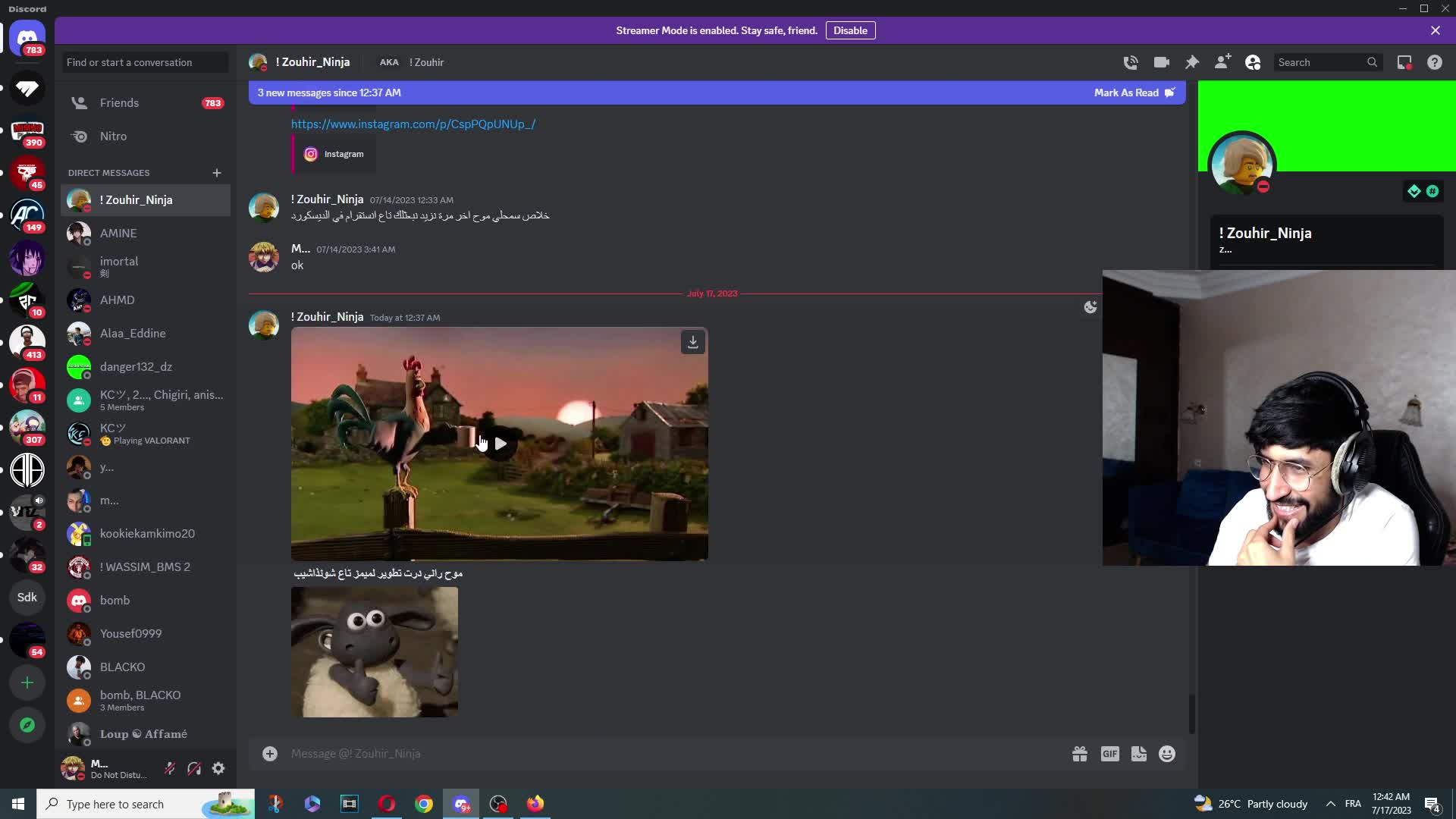This screenshot has height=819, width=1456.
Task: Expand the message attachment plus menu
Action: coord(270,754)
